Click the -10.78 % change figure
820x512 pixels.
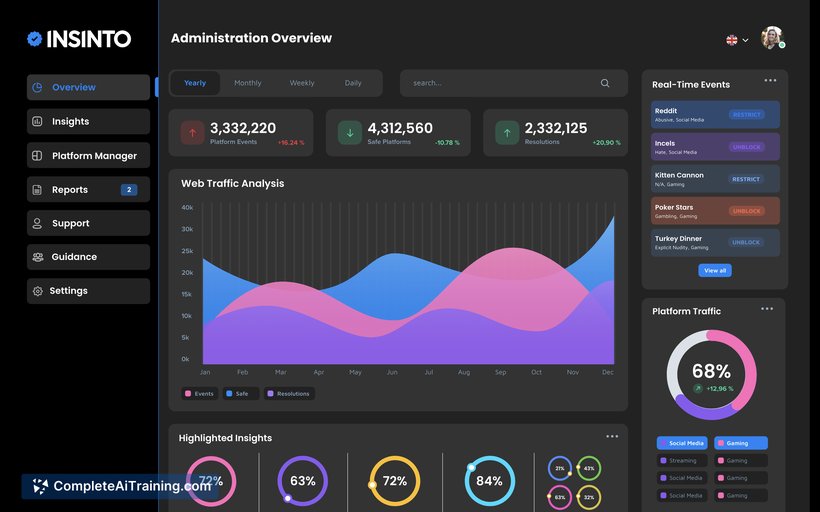tap(447, 143)
